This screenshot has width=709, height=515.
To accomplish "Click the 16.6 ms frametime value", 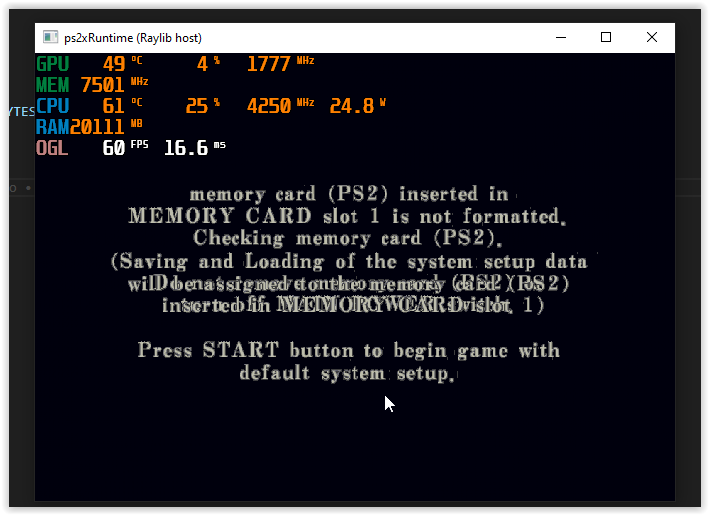I will [x=194, y=148].
